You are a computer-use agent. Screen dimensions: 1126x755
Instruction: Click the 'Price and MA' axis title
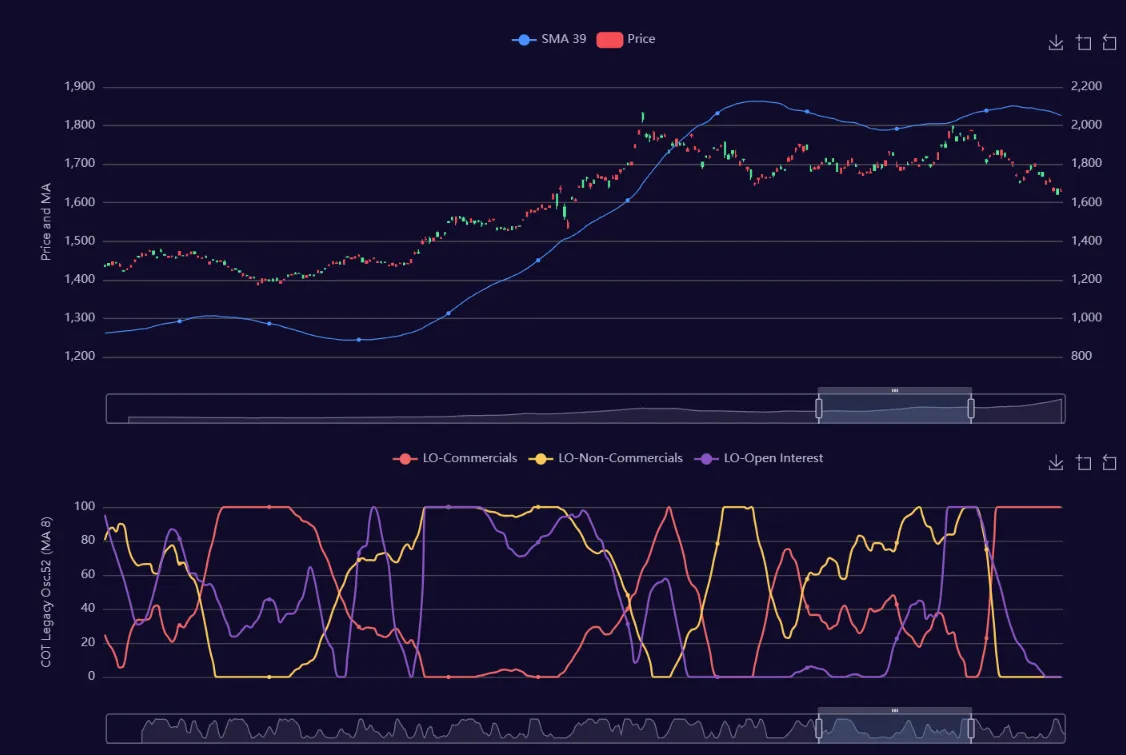(46, 222)
